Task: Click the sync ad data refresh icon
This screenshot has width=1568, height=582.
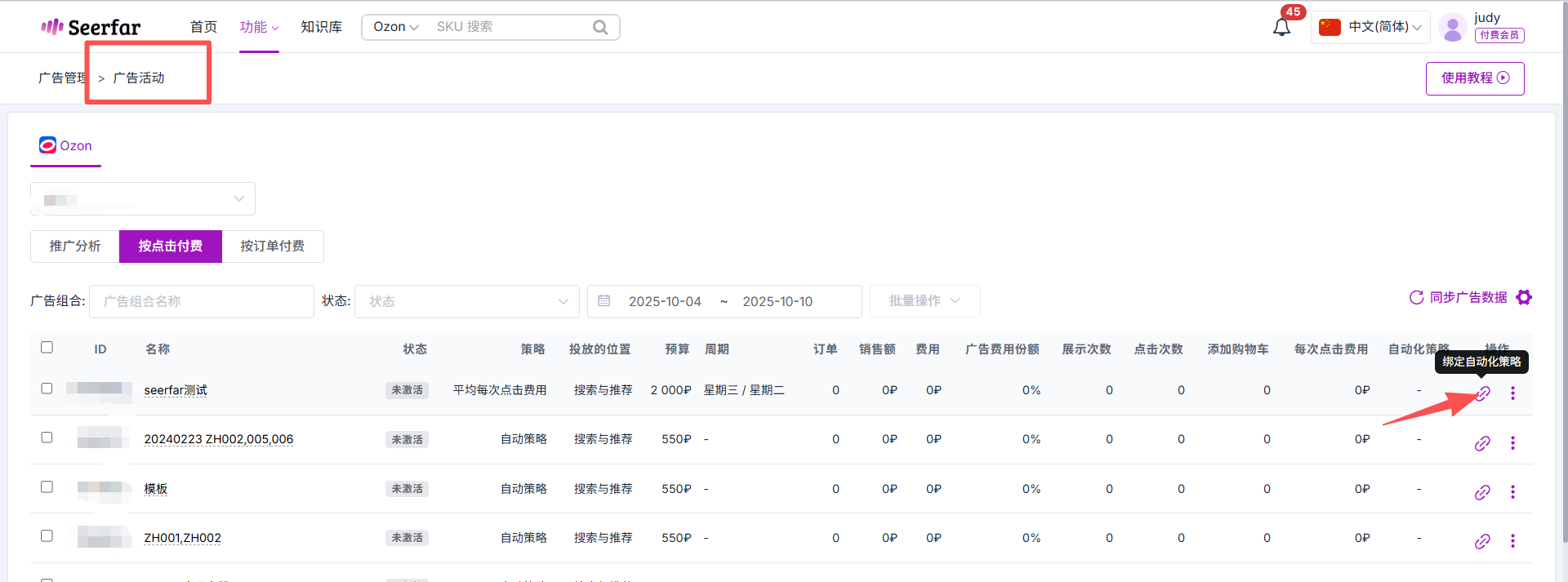Action: click(1416, 298)
